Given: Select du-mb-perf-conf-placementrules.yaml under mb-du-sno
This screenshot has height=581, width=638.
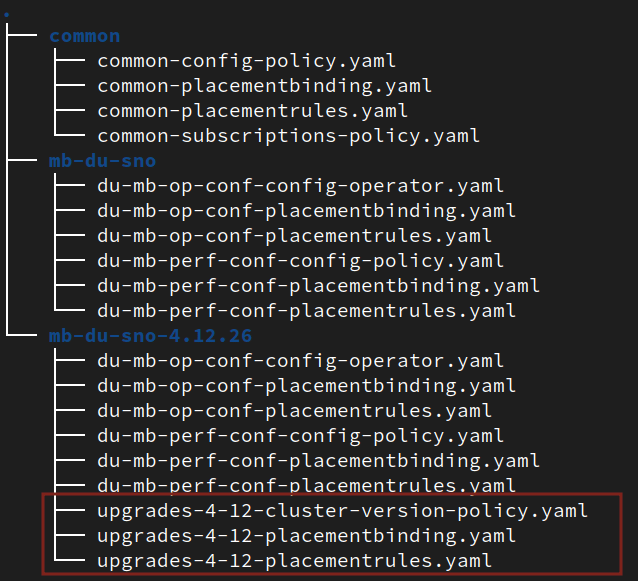Looking at the screenshot, I should click(307, 311).
